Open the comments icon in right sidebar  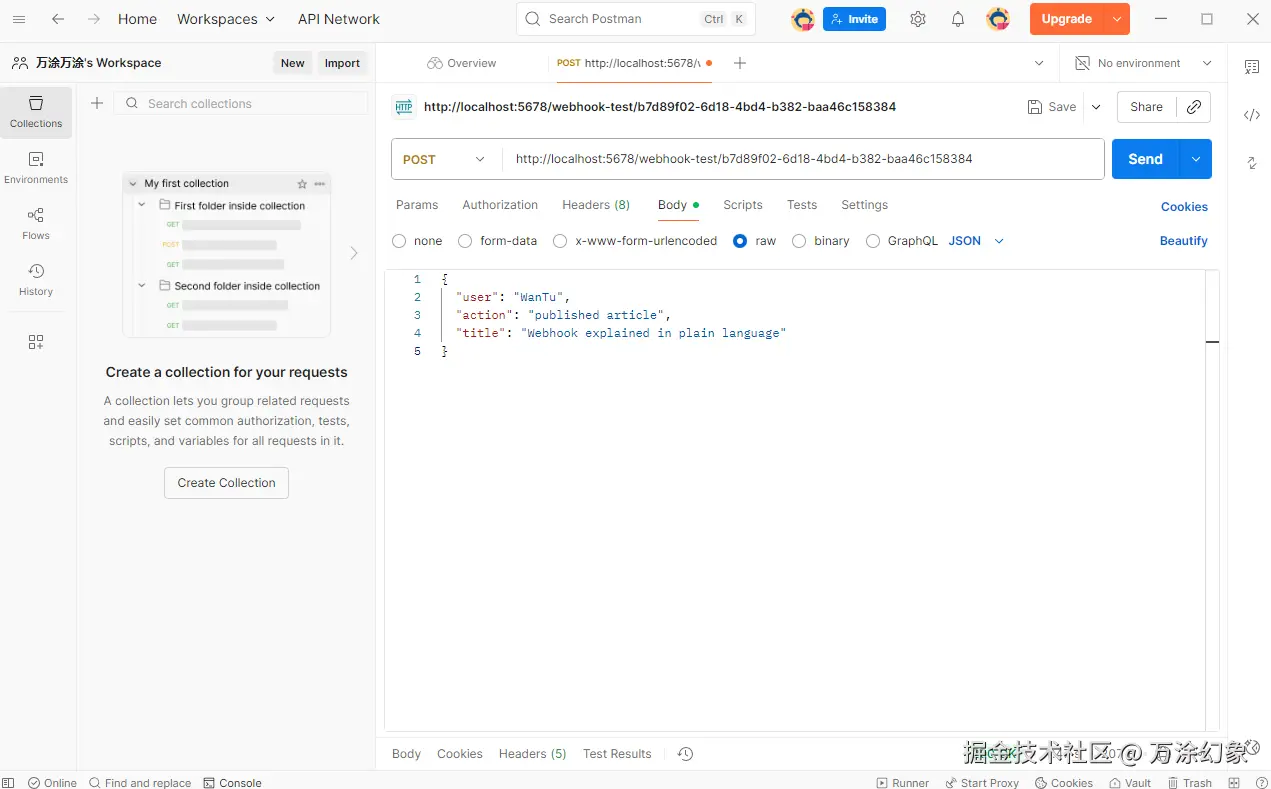click(x=1252, y=67)
